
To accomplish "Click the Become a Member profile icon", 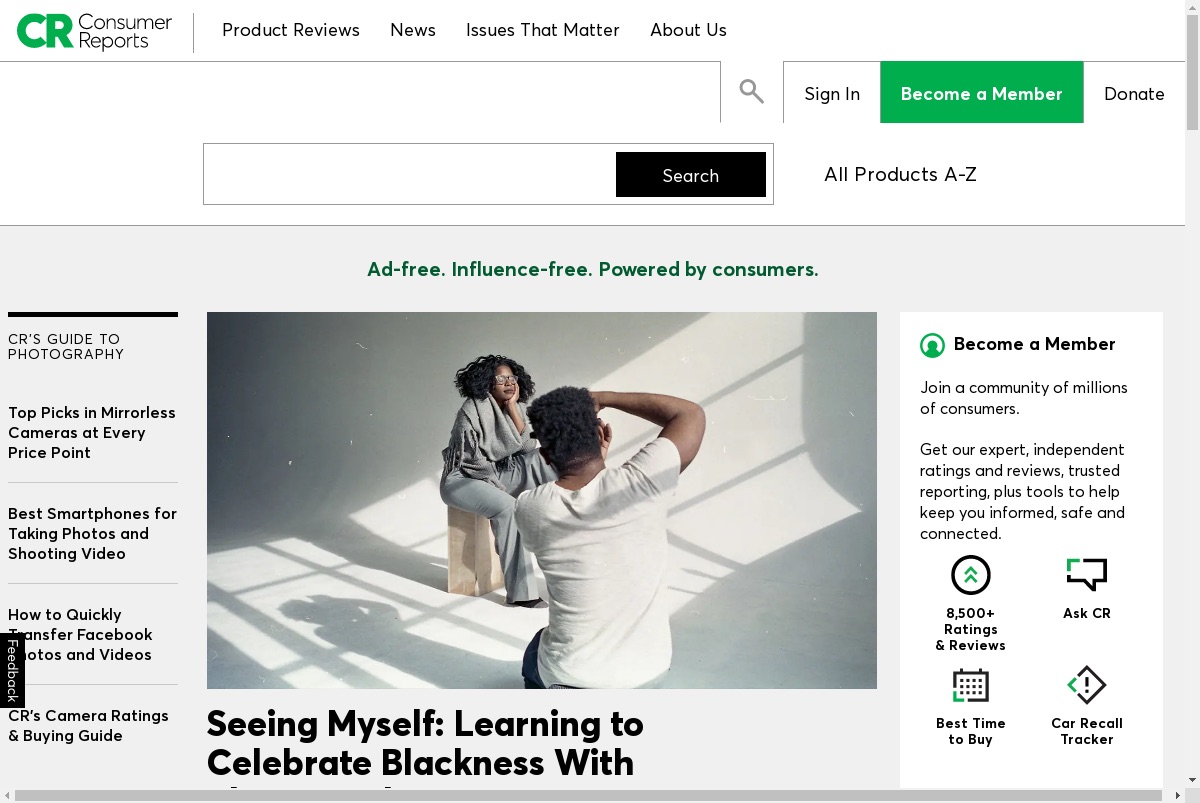I will tap(932, 345).
